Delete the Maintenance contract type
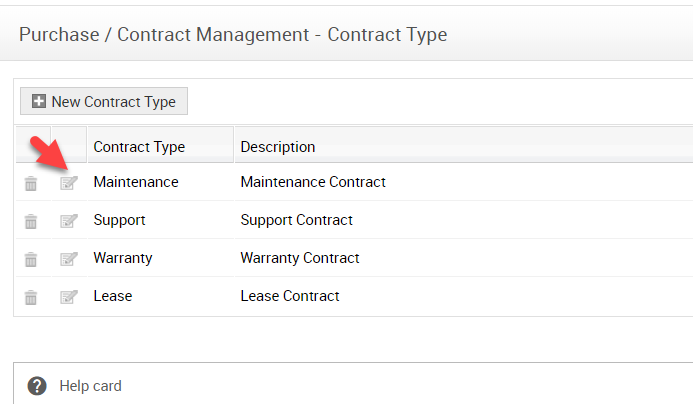Screen dimensions: 693x404 coord(31,183)
